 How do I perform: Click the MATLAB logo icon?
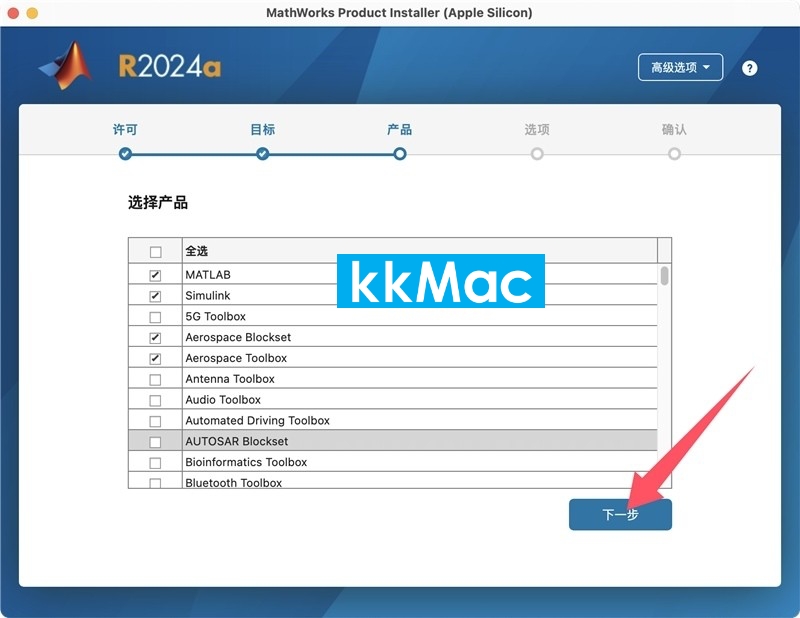[x=66, y=66]
